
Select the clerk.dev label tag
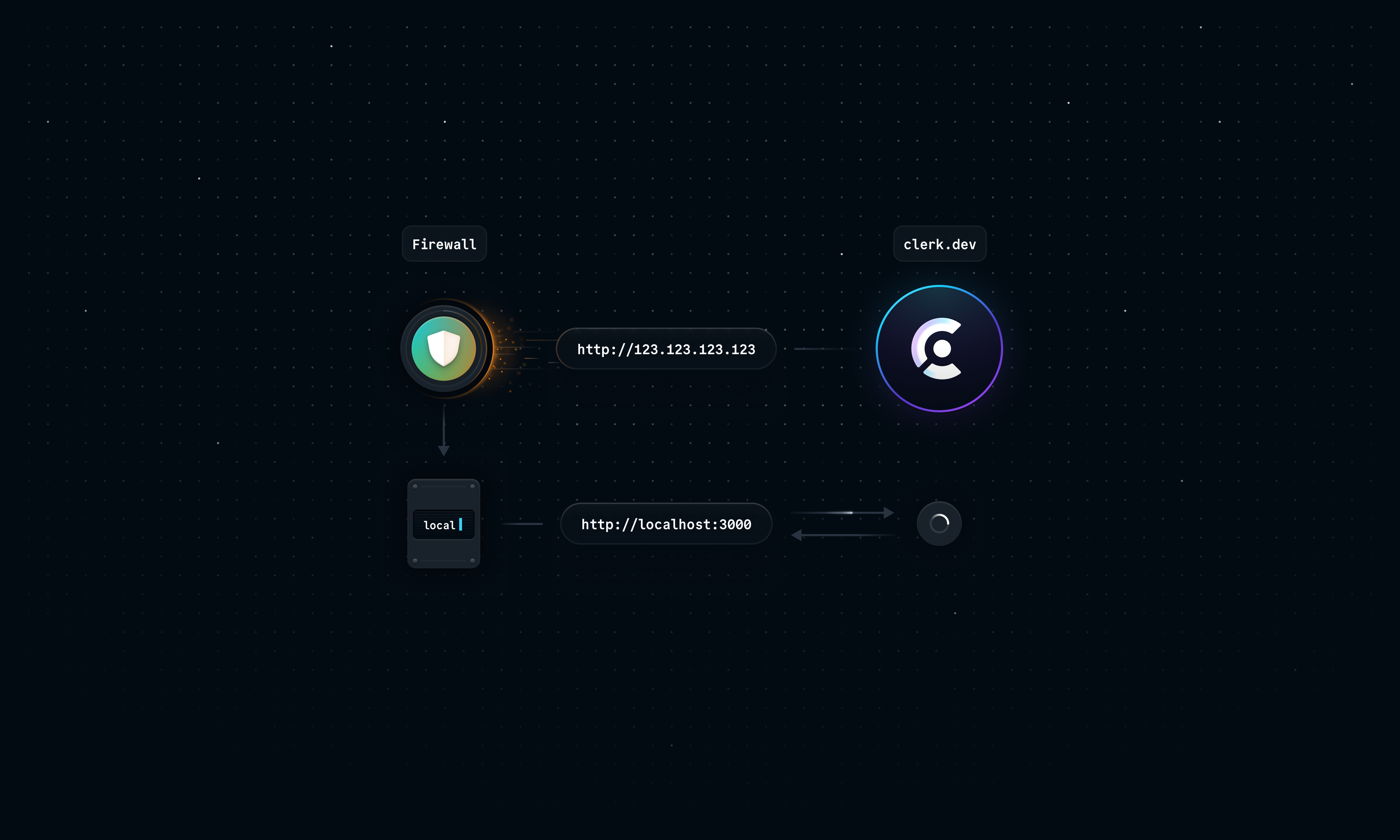pyautogui.click(x=939, y=244)
